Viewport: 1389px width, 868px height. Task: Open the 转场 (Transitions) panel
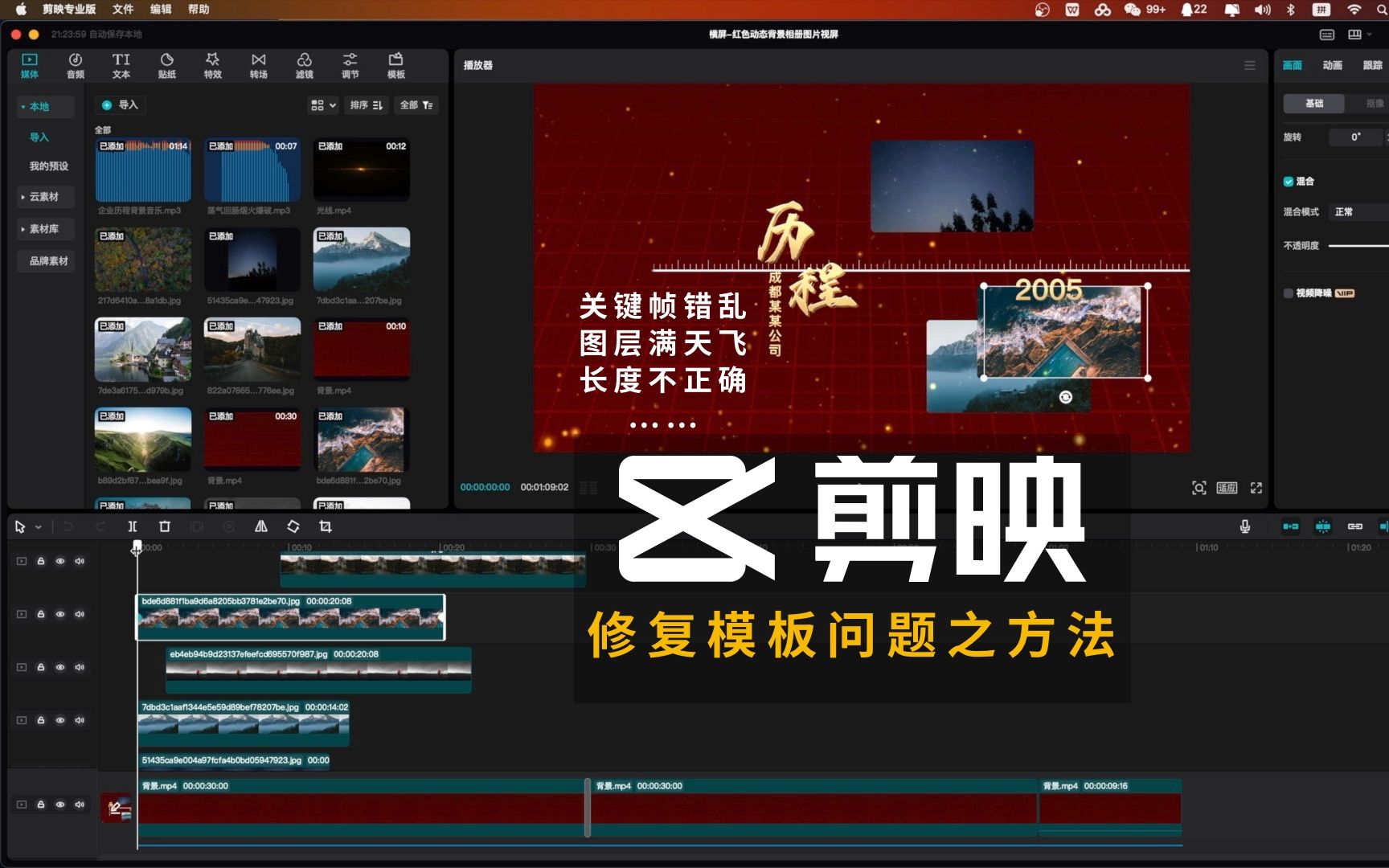coord(258,65)
